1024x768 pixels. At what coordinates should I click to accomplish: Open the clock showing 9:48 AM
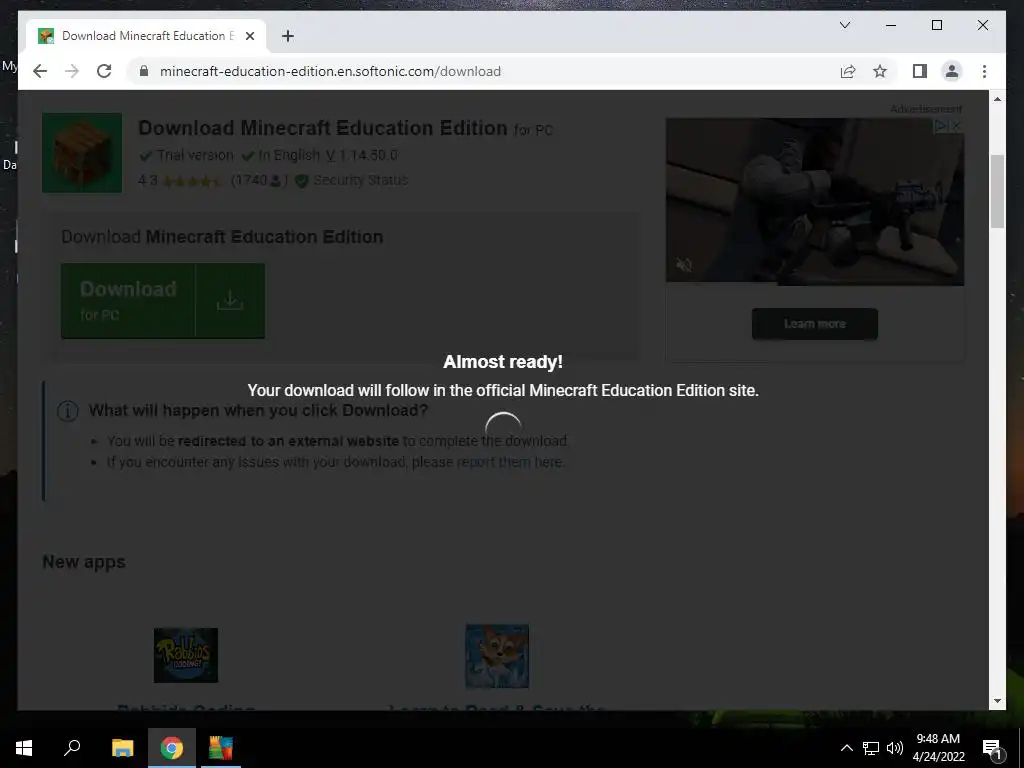click(938, 748)
